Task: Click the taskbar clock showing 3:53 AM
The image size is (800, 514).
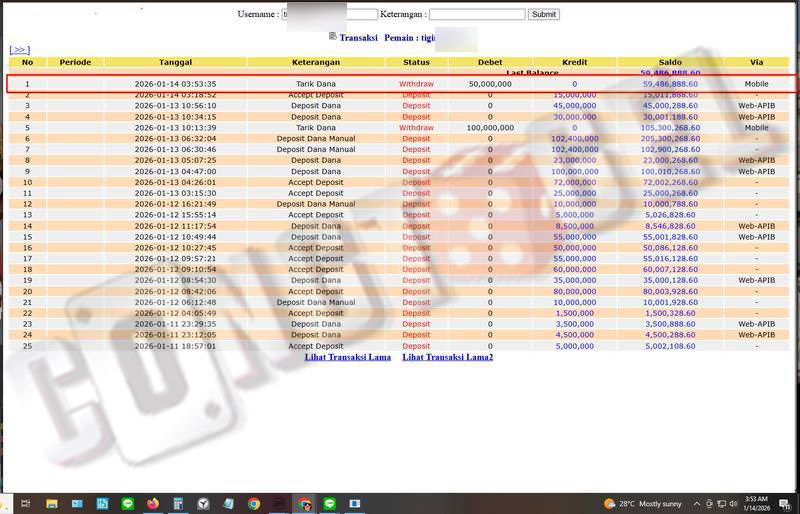Action: point(756,504)
